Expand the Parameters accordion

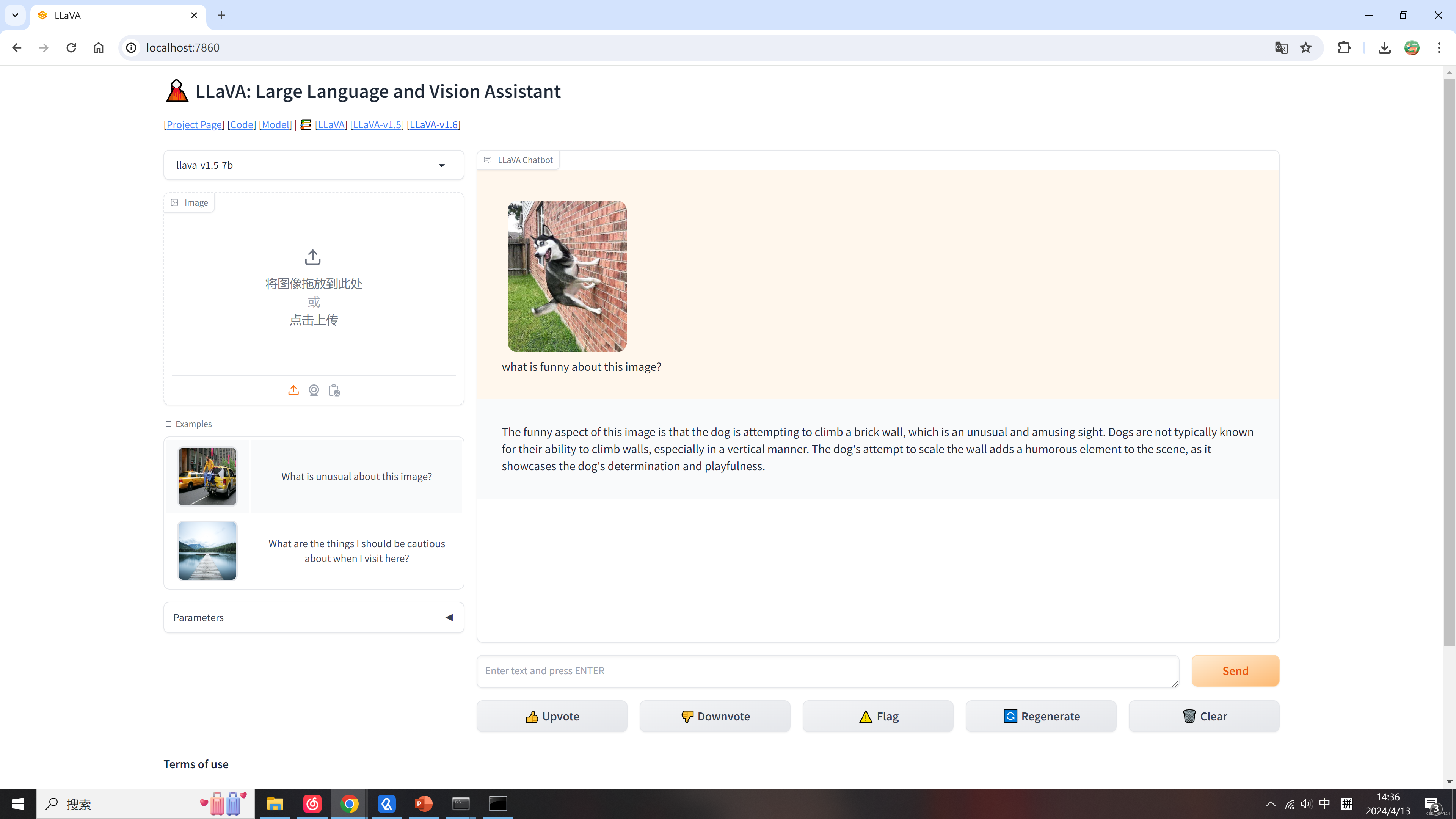click(314, 617)
